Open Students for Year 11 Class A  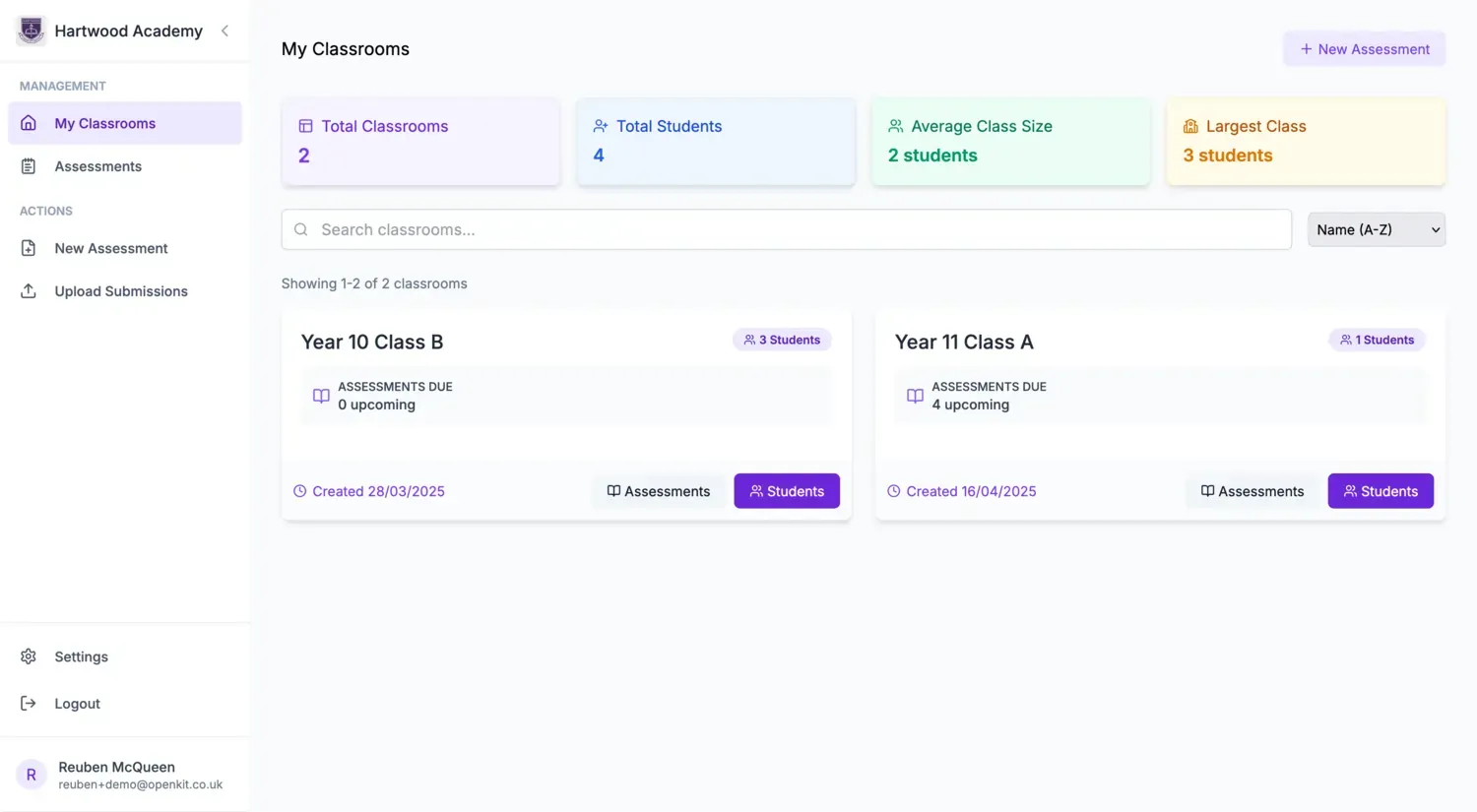pyautogui.click(x=1380, y=491)
